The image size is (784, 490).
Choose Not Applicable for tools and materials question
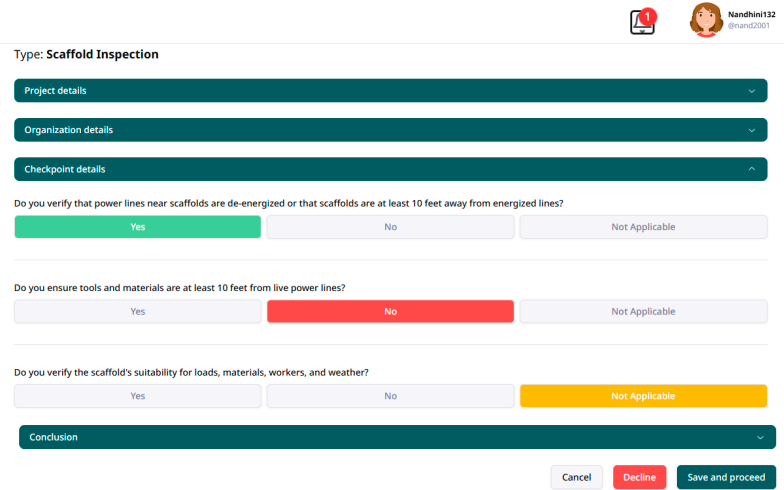click(x=643, y=311)
